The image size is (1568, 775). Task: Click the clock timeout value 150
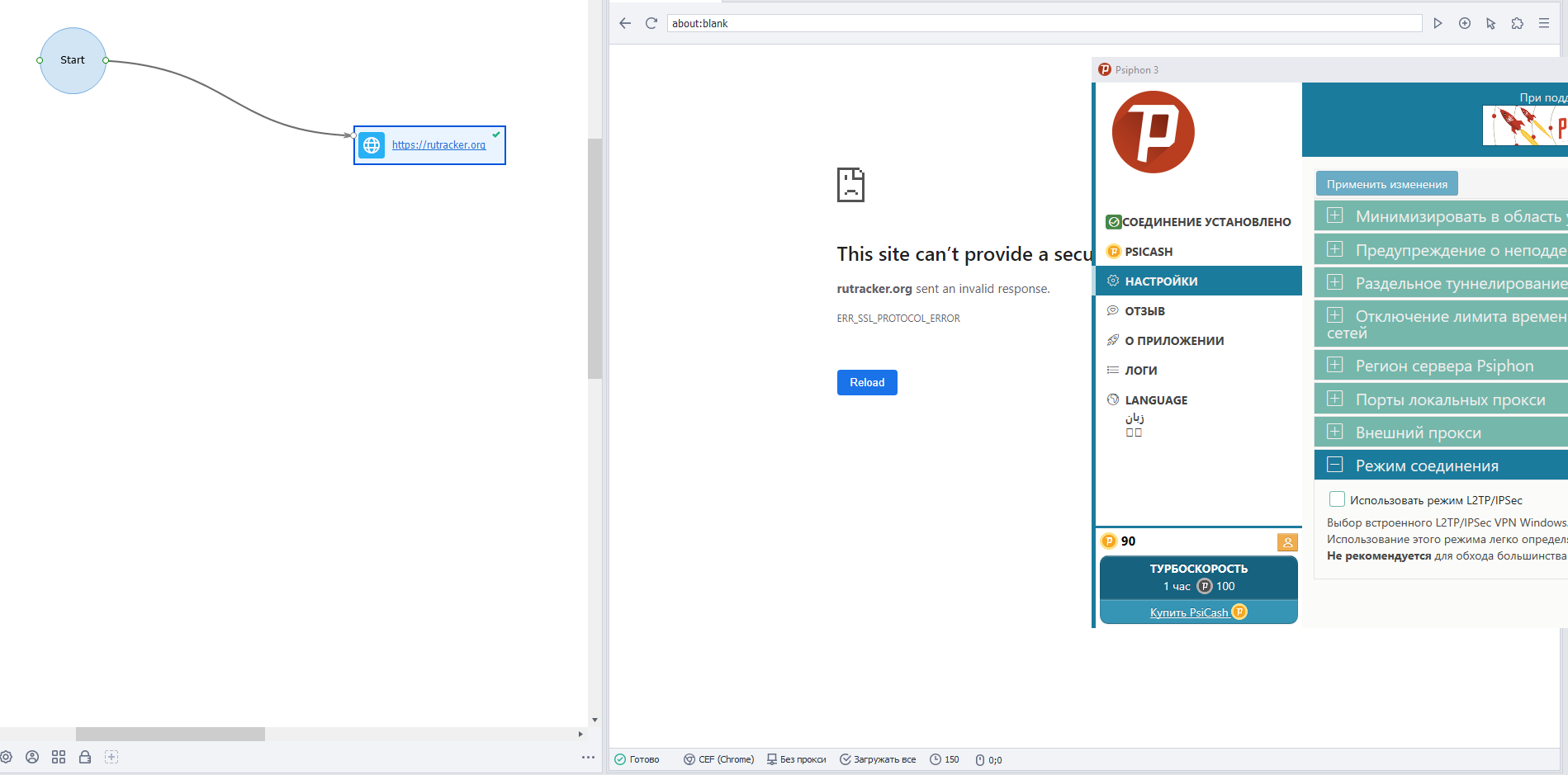[x=945, y=759]
